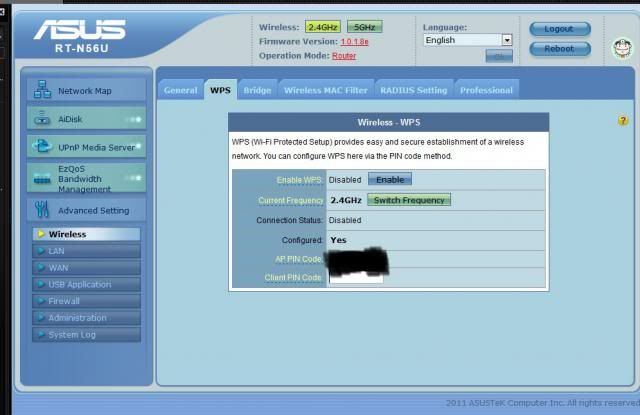Image resolution: width=640 pixels, height=415 pixels.
Task: Click the ASUS logo
Action: click(80, 30)
